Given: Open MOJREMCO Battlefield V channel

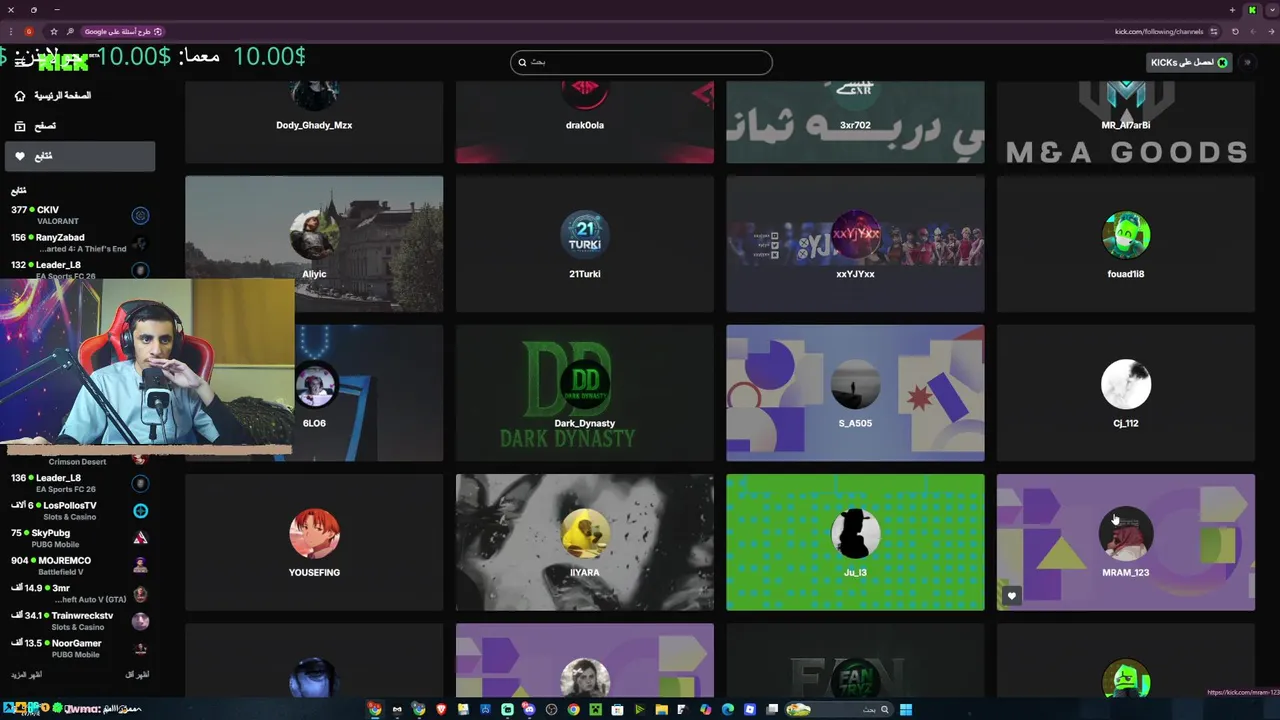Looking at the screenshot, I should tap(80, 566).
